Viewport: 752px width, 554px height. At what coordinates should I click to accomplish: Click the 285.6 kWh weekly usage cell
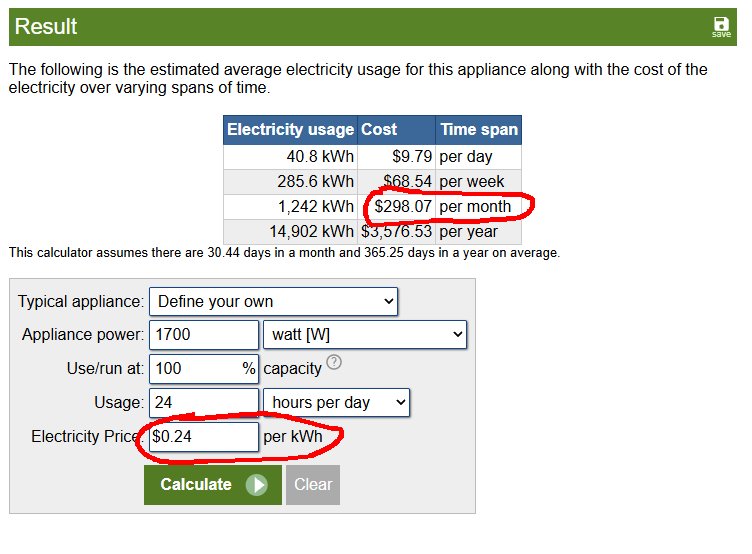[315, 182]
